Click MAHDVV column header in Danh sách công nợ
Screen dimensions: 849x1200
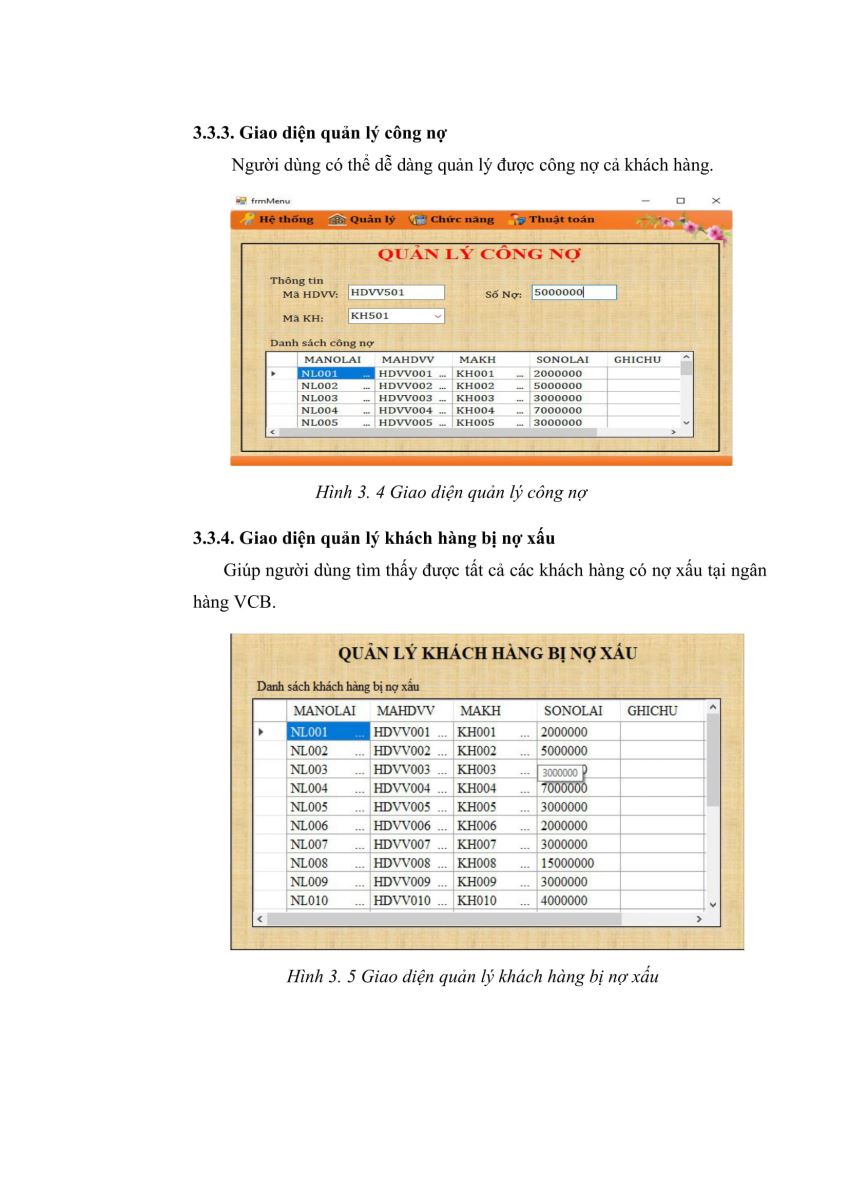412,359
